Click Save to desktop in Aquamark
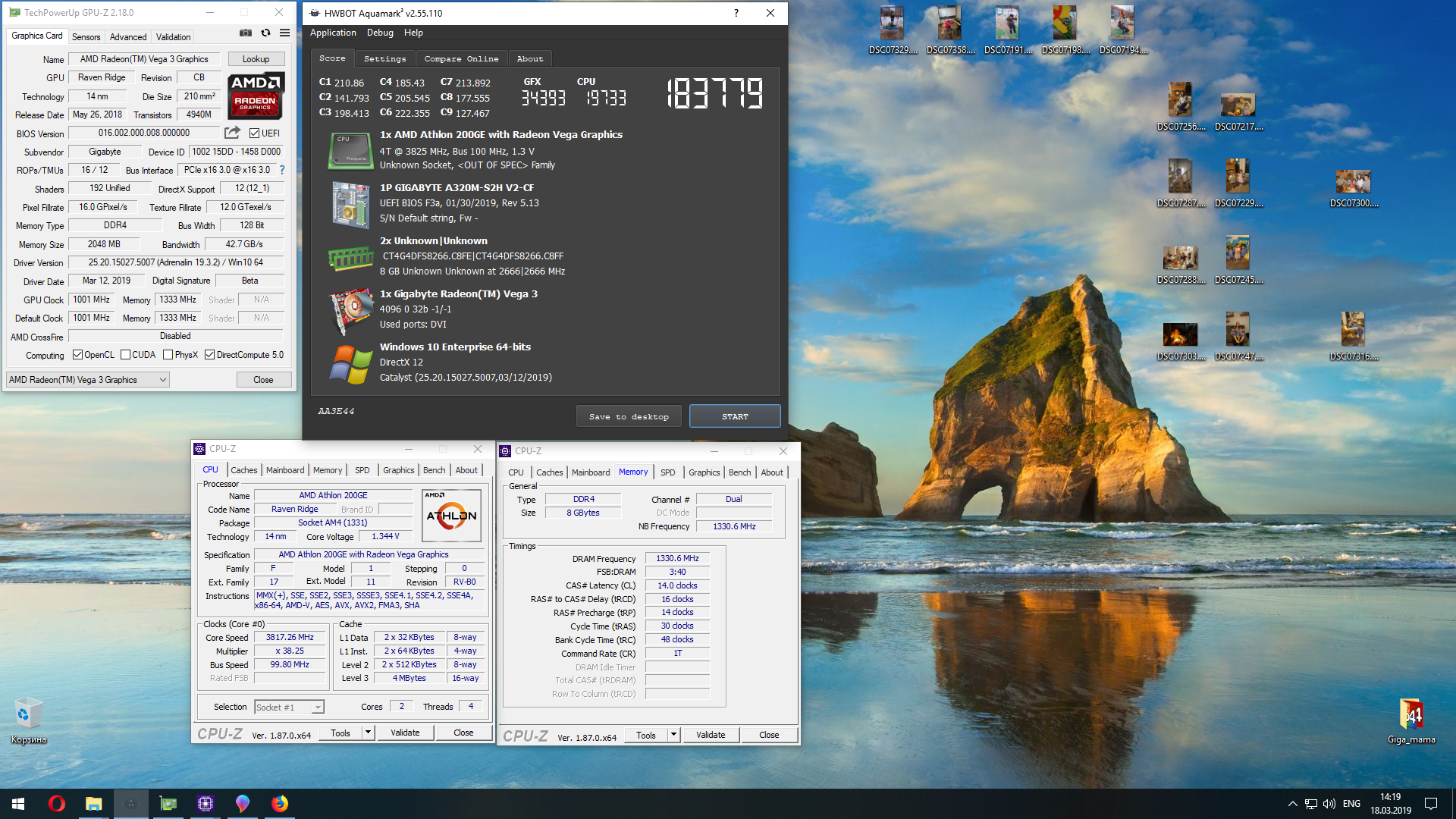Image resolution: width=1456 pixels, height=819 pixels. [x=629, y=416]
